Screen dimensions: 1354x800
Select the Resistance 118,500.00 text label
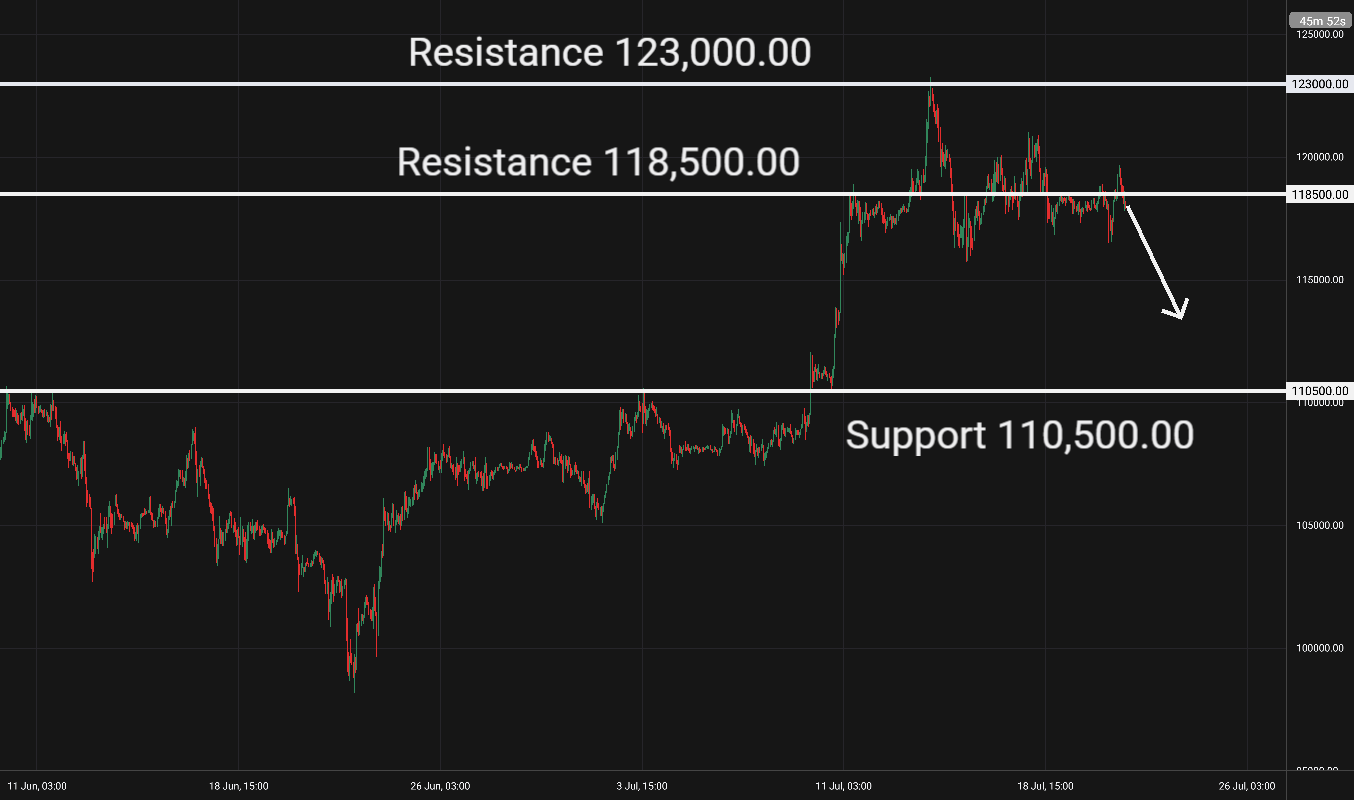pyautogui.click(x=598, y=161)
